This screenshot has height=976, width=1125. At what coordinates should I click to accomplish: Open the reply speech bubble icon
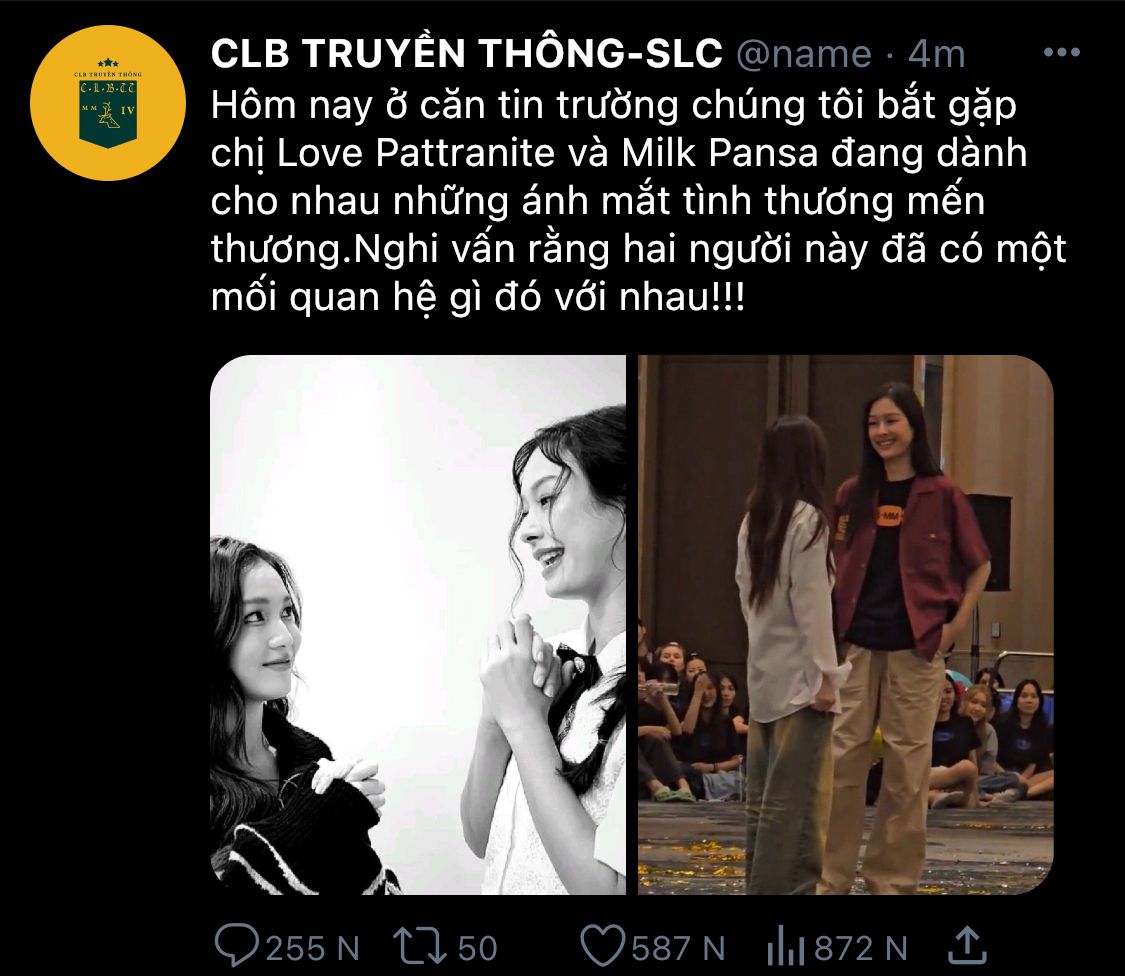click(237, 947)
